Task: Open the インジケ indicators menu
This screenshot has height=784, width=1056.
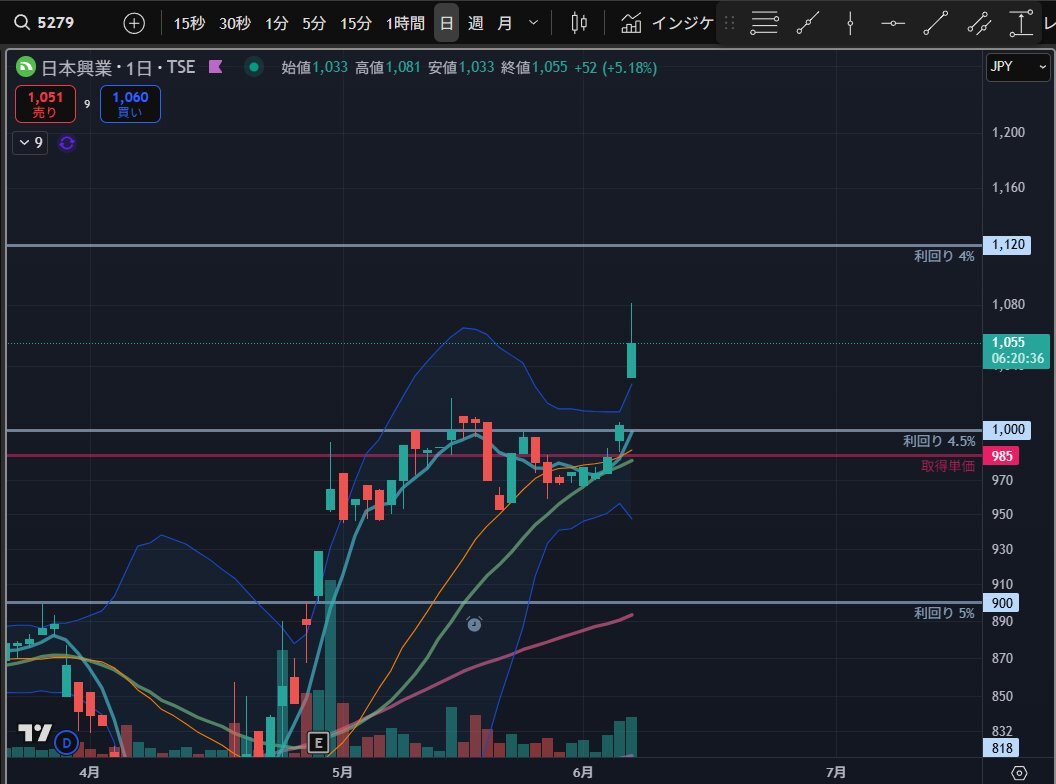Action: pos(666,24)
